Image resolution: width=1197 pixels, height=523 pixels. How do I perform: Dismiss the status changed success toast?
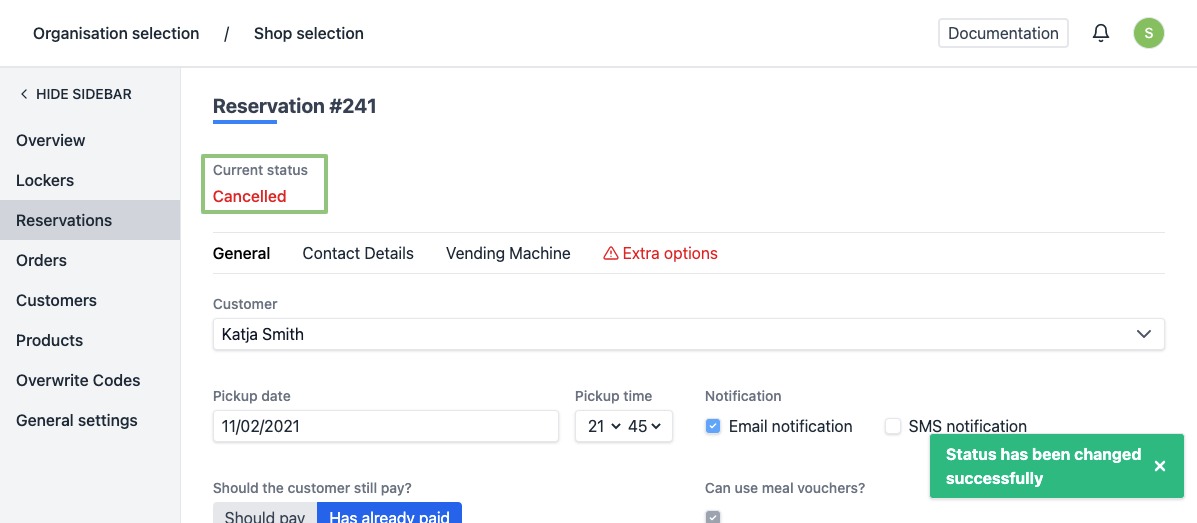click(1160, 466)
